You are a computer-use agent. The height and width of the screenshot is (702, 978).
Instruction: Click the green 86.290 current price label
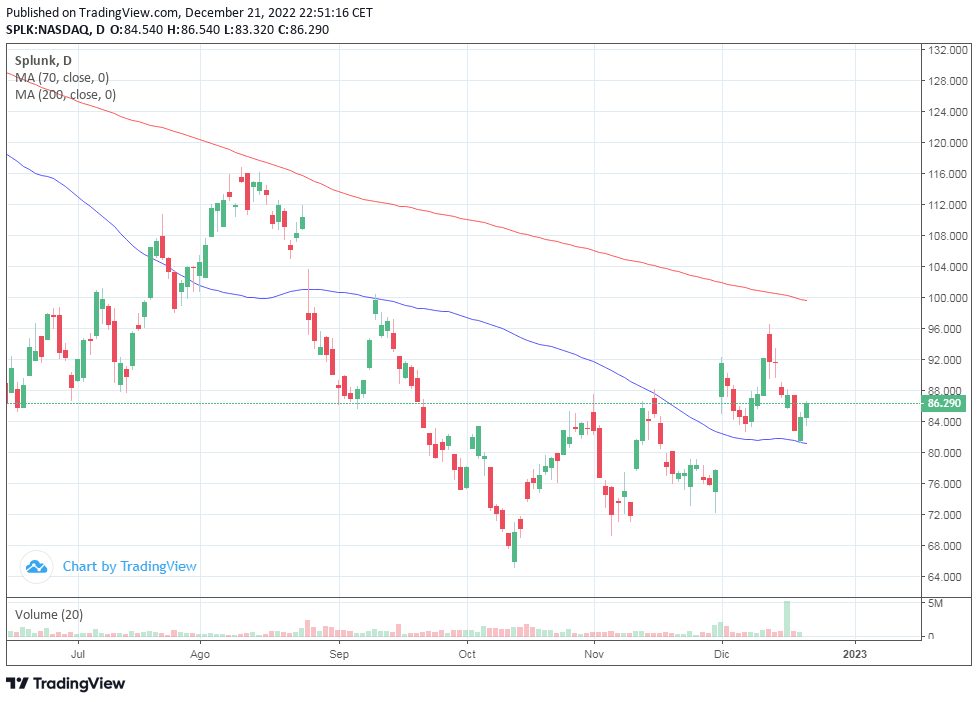pyautogui.click(x=944, y=403)
